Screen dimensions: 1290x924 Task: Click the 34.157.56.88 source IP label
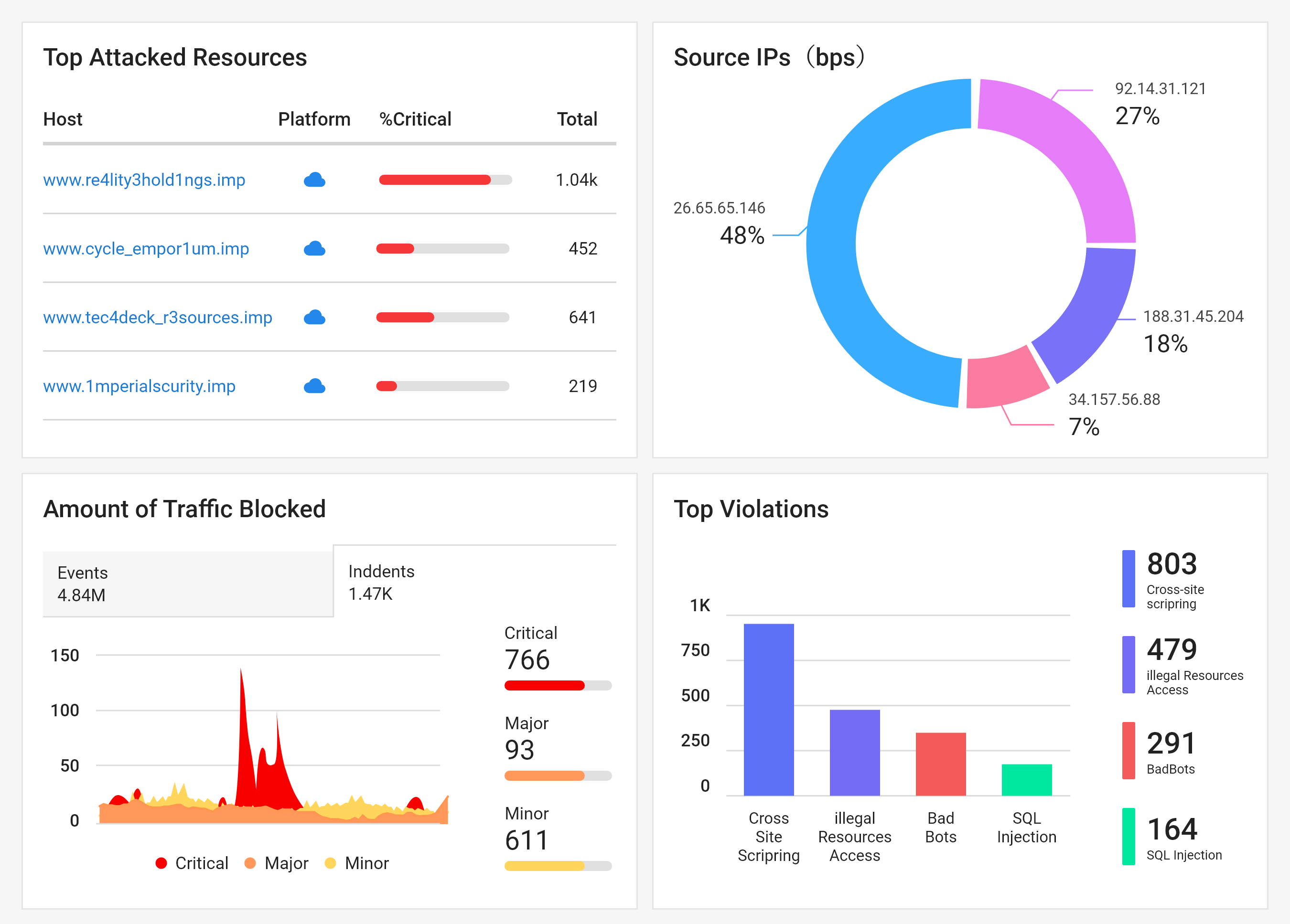[1114, 399]
